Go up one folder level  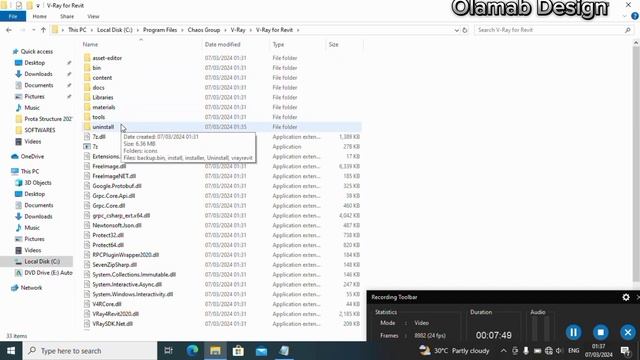43,30
